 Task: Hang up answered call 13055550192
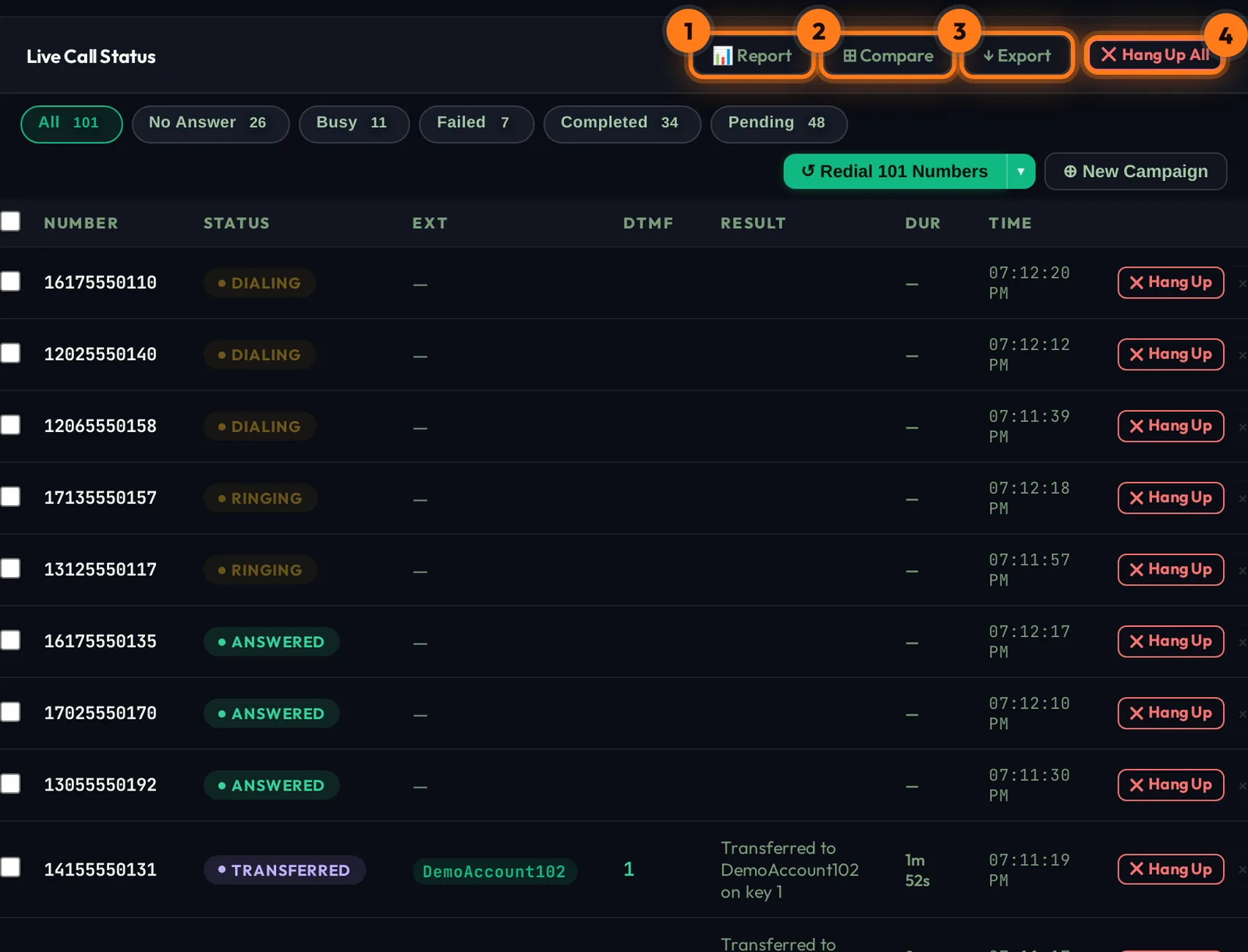(1170, 784)
